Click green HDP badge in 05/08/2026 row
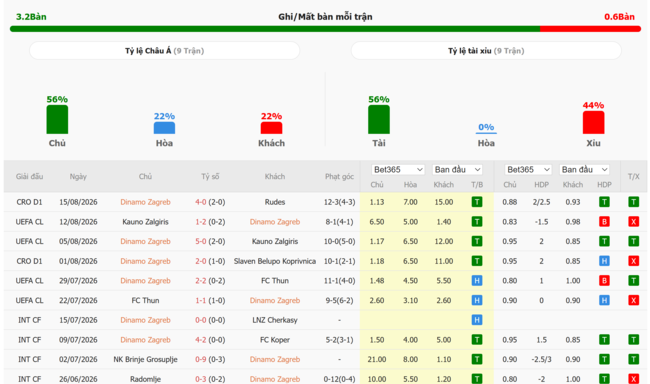This screenshot has width=650, height=384. (x=604, y=241)
